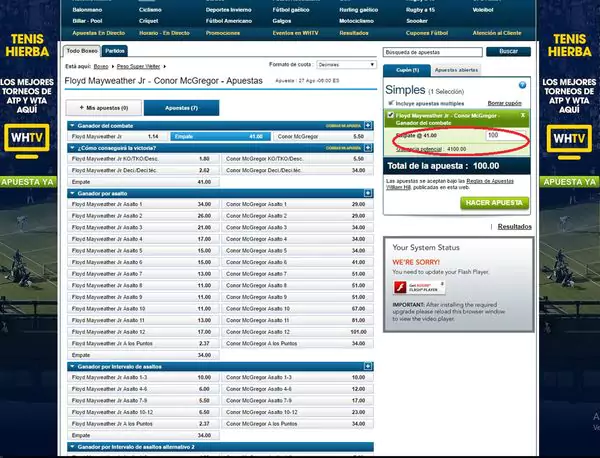This screenshot has height=458, width=600.
Task: Open the Motociclismo sport link
Action: coord(356,21)
